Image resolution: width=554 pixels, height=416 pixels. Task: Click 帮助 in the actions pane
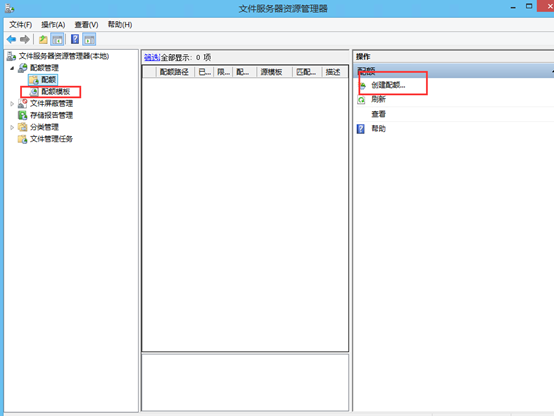pos(378,129)
